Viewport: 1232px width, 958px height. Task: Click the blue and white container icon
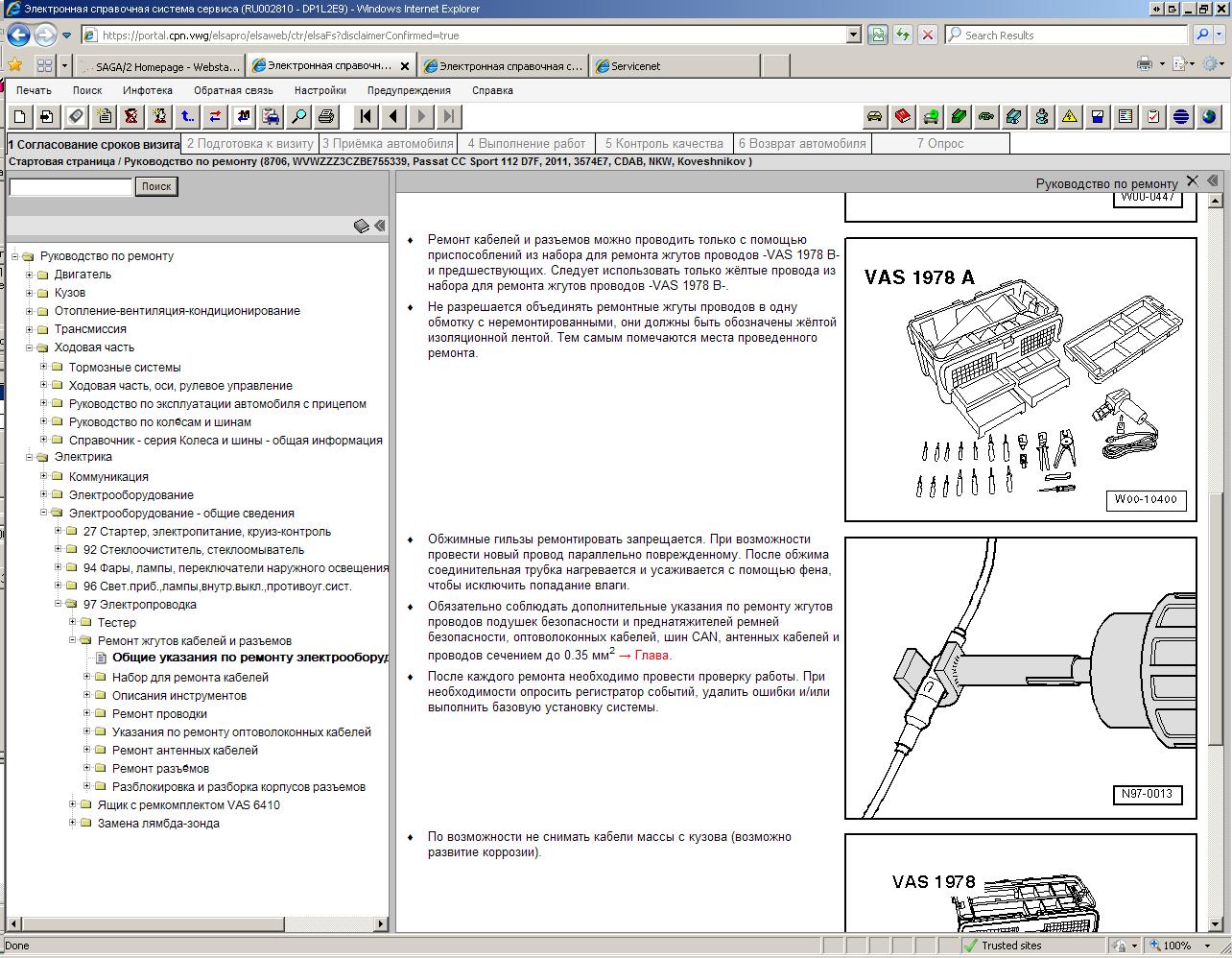click(1097, 116)
